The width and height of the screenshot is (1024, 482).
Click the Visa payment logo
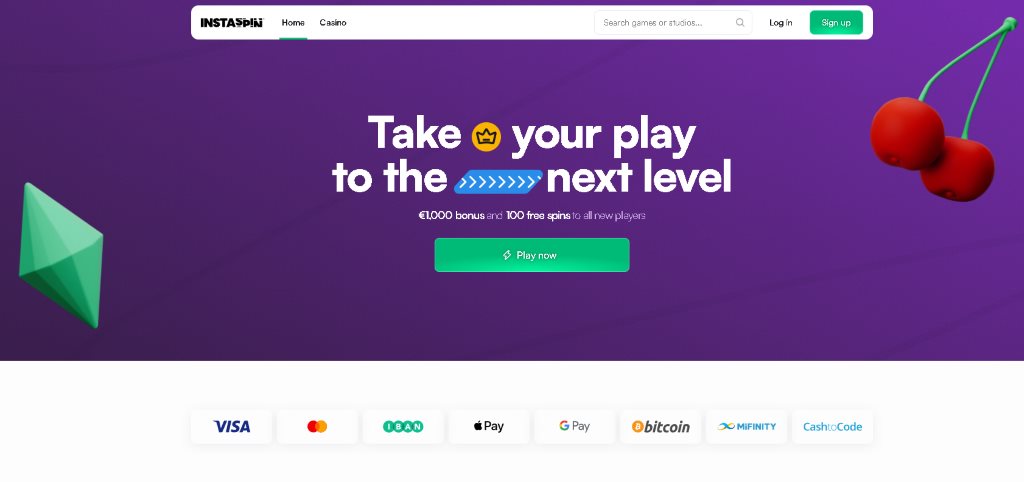(x=231, y=426)
